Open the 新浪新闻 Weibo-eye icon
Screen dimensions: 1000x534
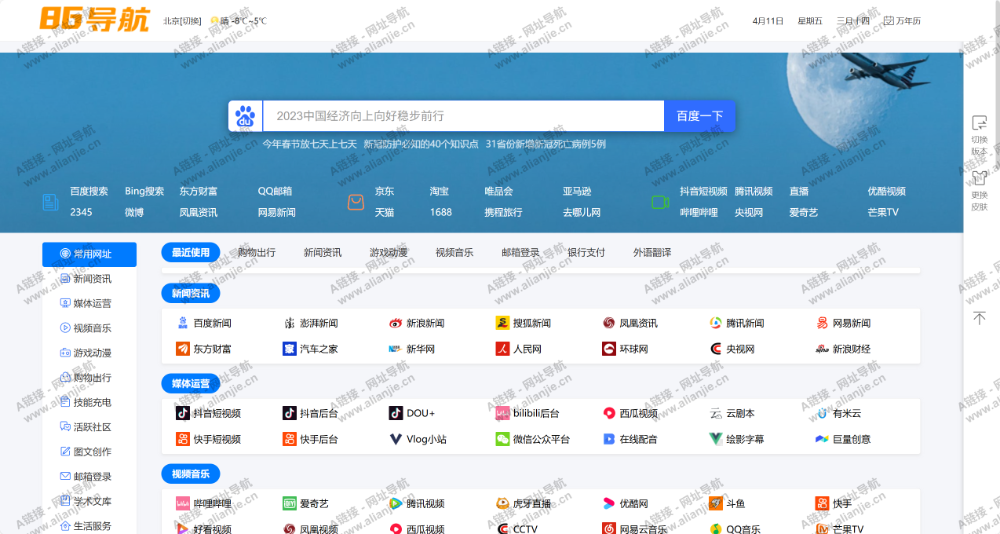395,323
